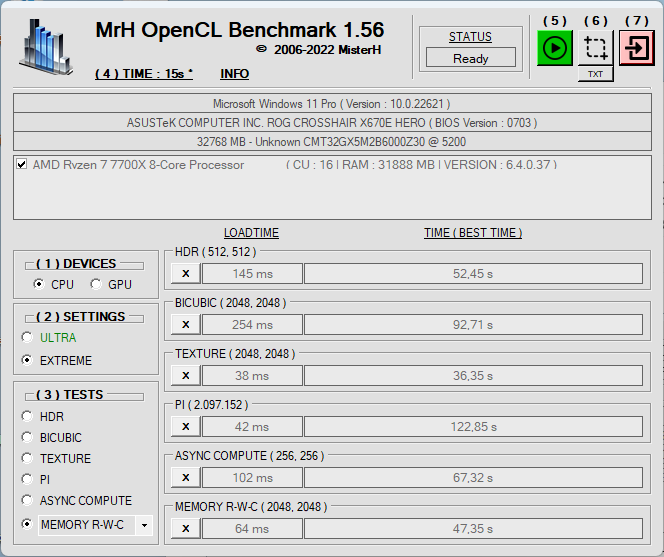Clear the TEXTURE result with its X button
664x557 pixels.
[x=185, y=376]
